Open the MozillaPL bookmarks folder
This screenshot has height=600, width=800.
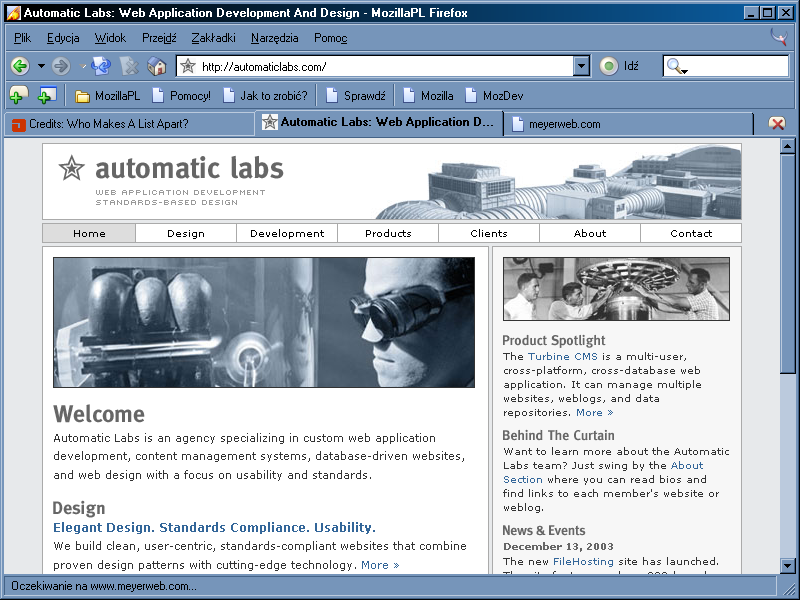pos(107,96)
